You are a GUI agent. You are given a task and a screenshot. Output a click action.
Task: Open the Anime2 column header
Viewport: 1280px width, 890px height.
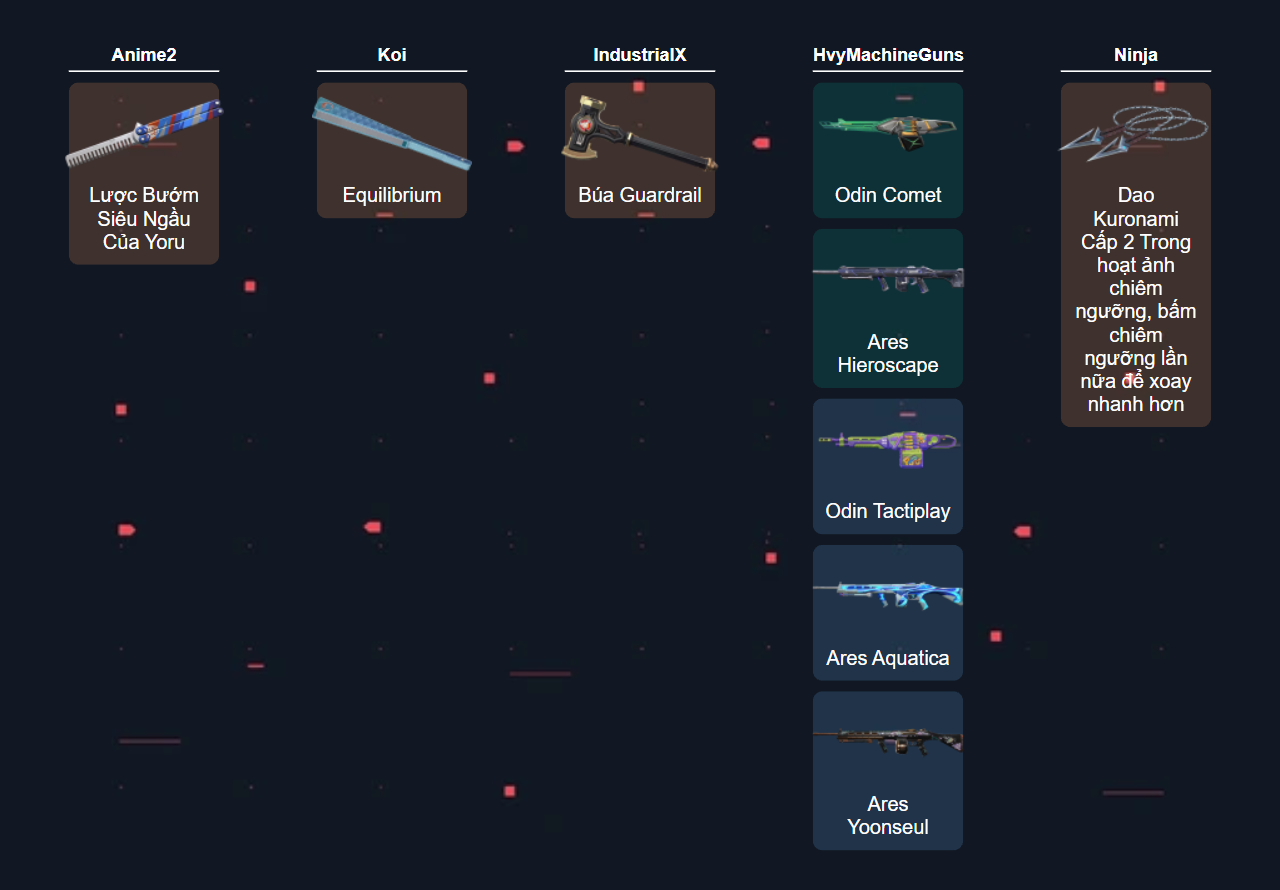click(x=144, y=55)
